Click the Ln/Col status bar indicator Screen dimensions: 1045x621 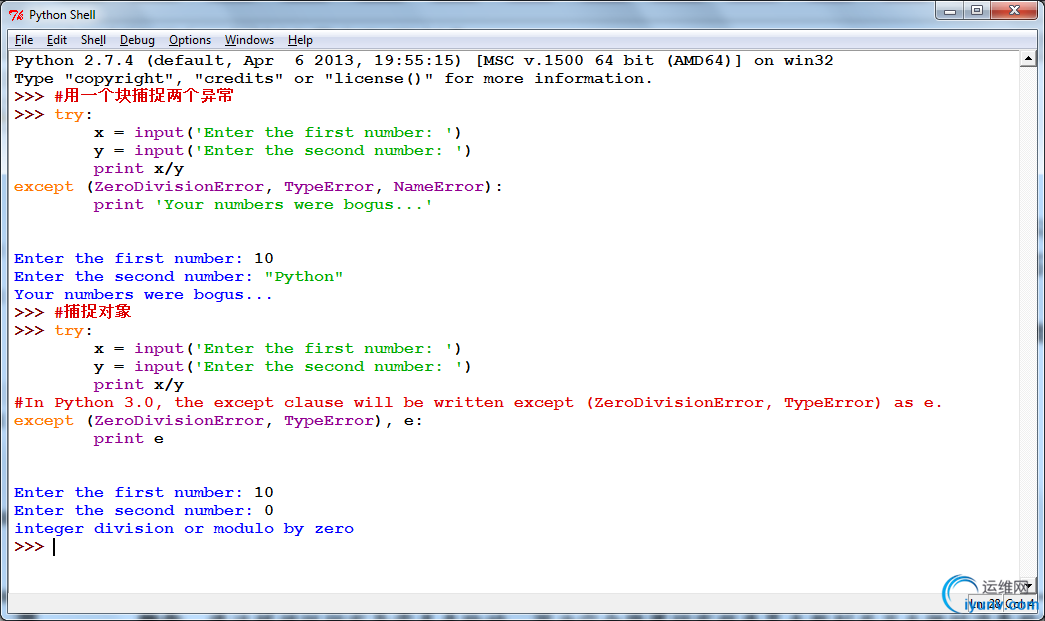pos(1000,604)
